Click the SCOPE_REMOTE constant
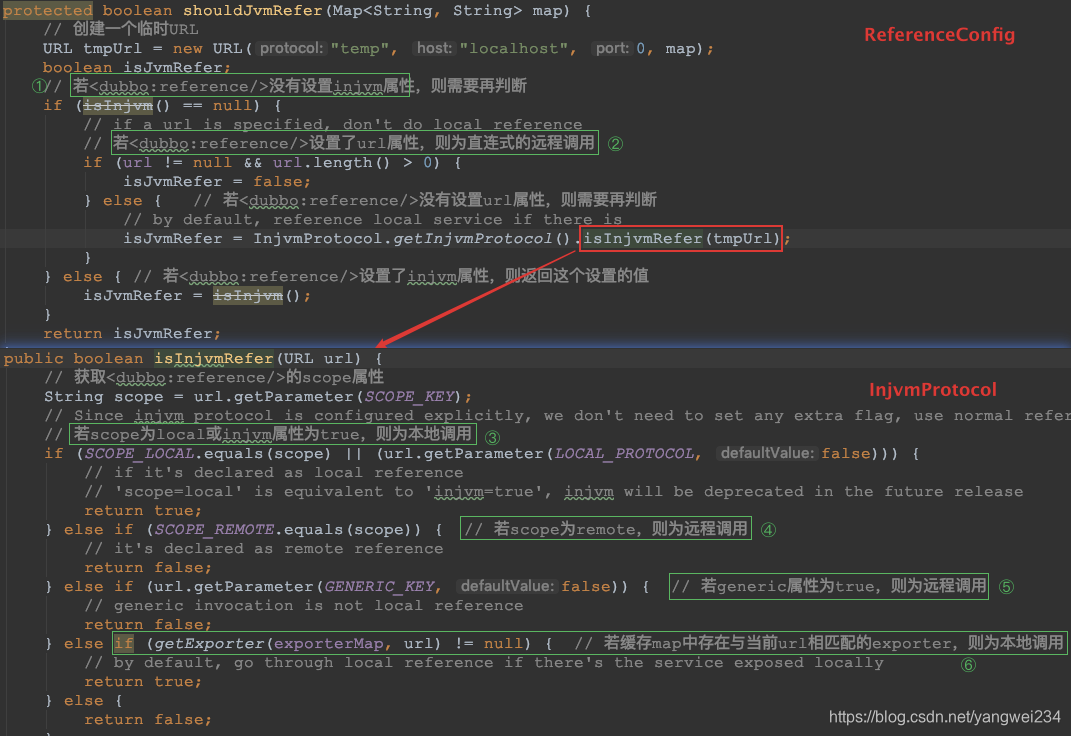 point(214,530)
